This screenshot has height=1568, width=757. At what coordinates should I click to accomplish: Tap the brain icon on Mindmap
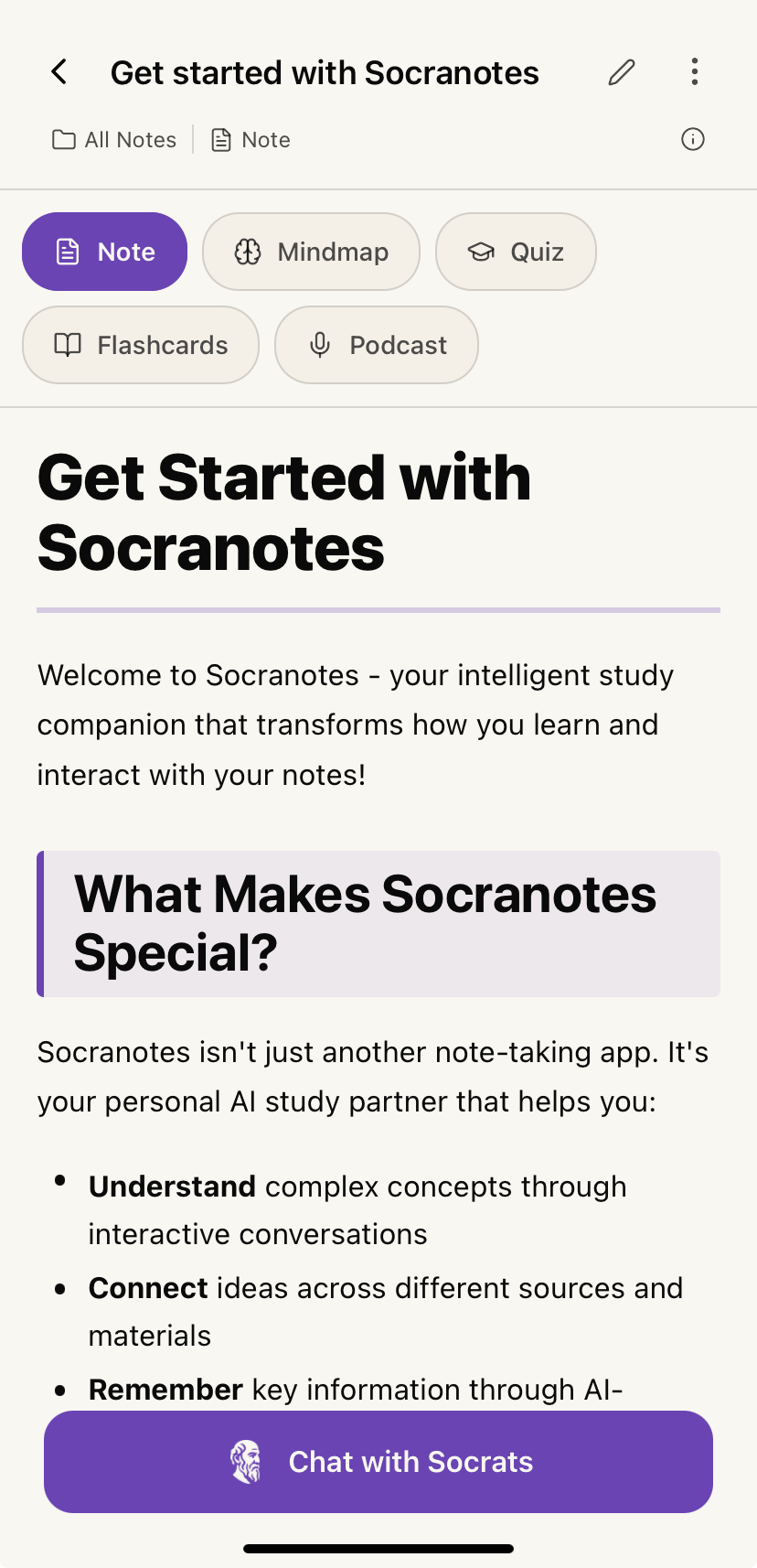pos(248,252)
